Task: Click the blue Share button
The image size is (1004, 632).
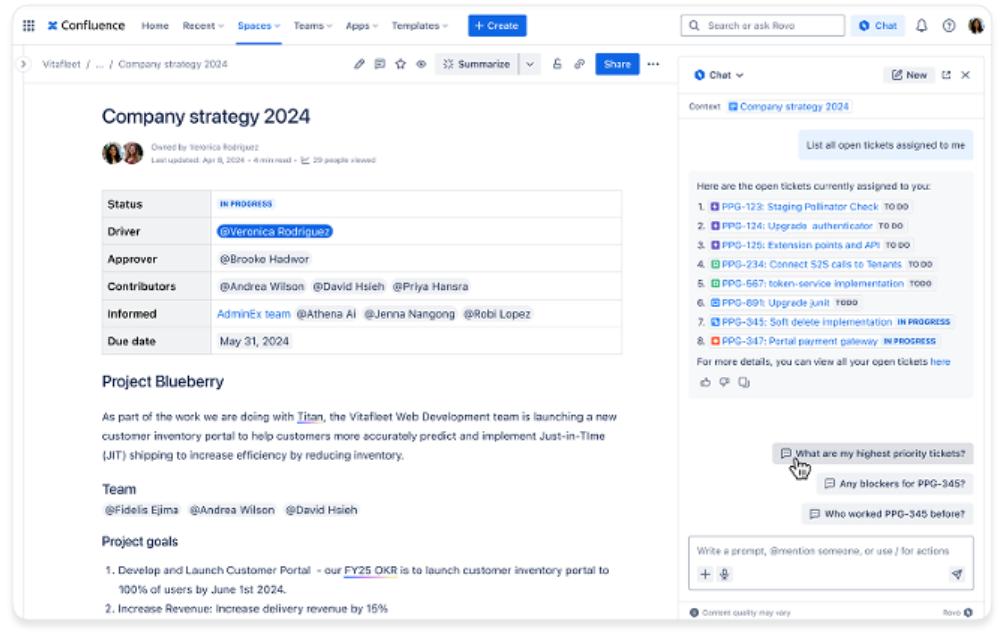Action: point(617,64)
